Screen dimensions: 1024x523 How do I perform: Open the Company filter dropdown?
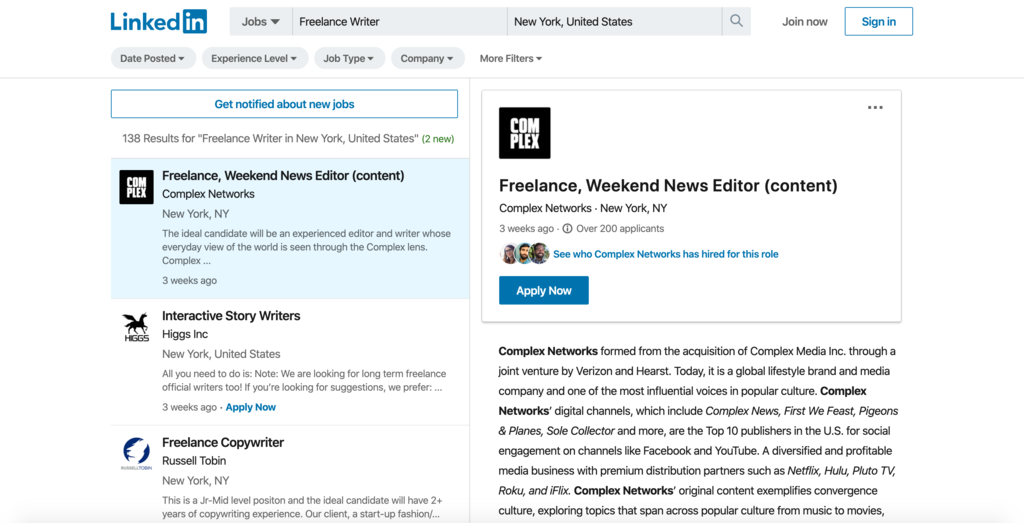427,59
